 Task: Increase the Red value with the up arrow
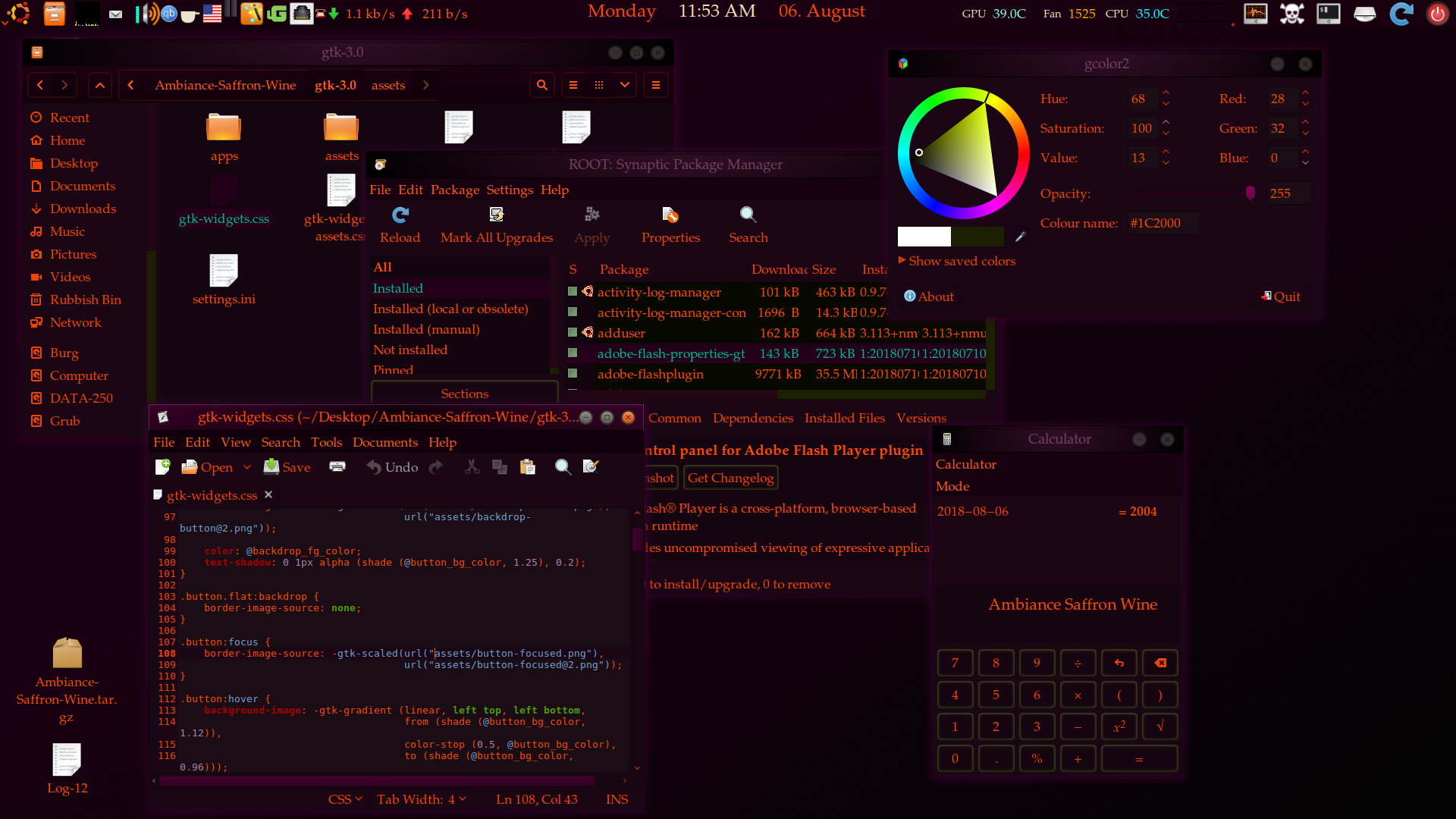pos(1305,93)
